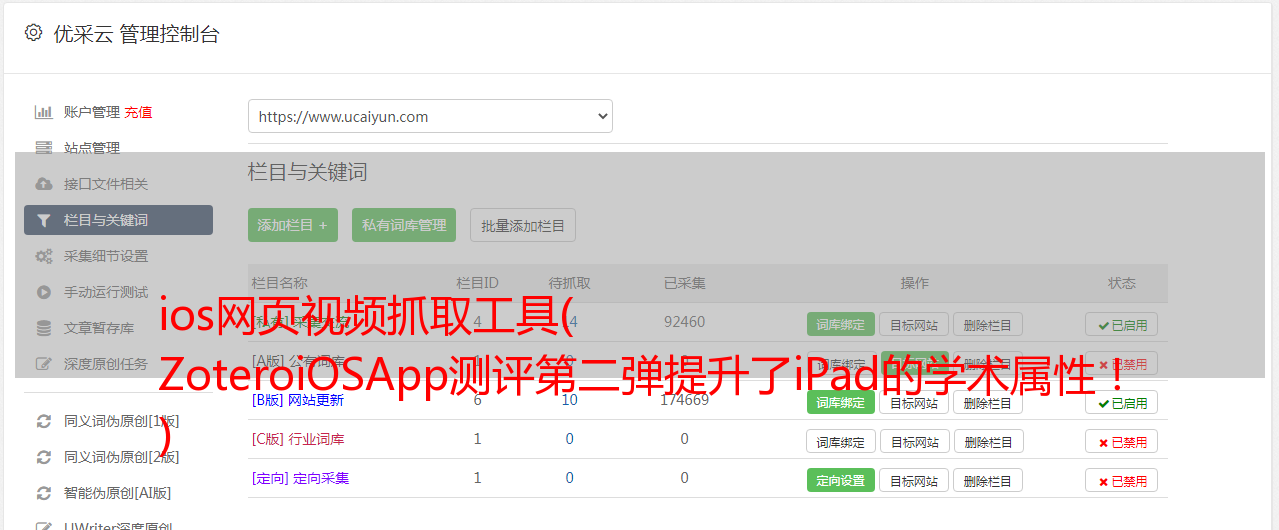Click the 已采集 value 174669
Screen dimensions: 1279x530
(x=684, y=400)
